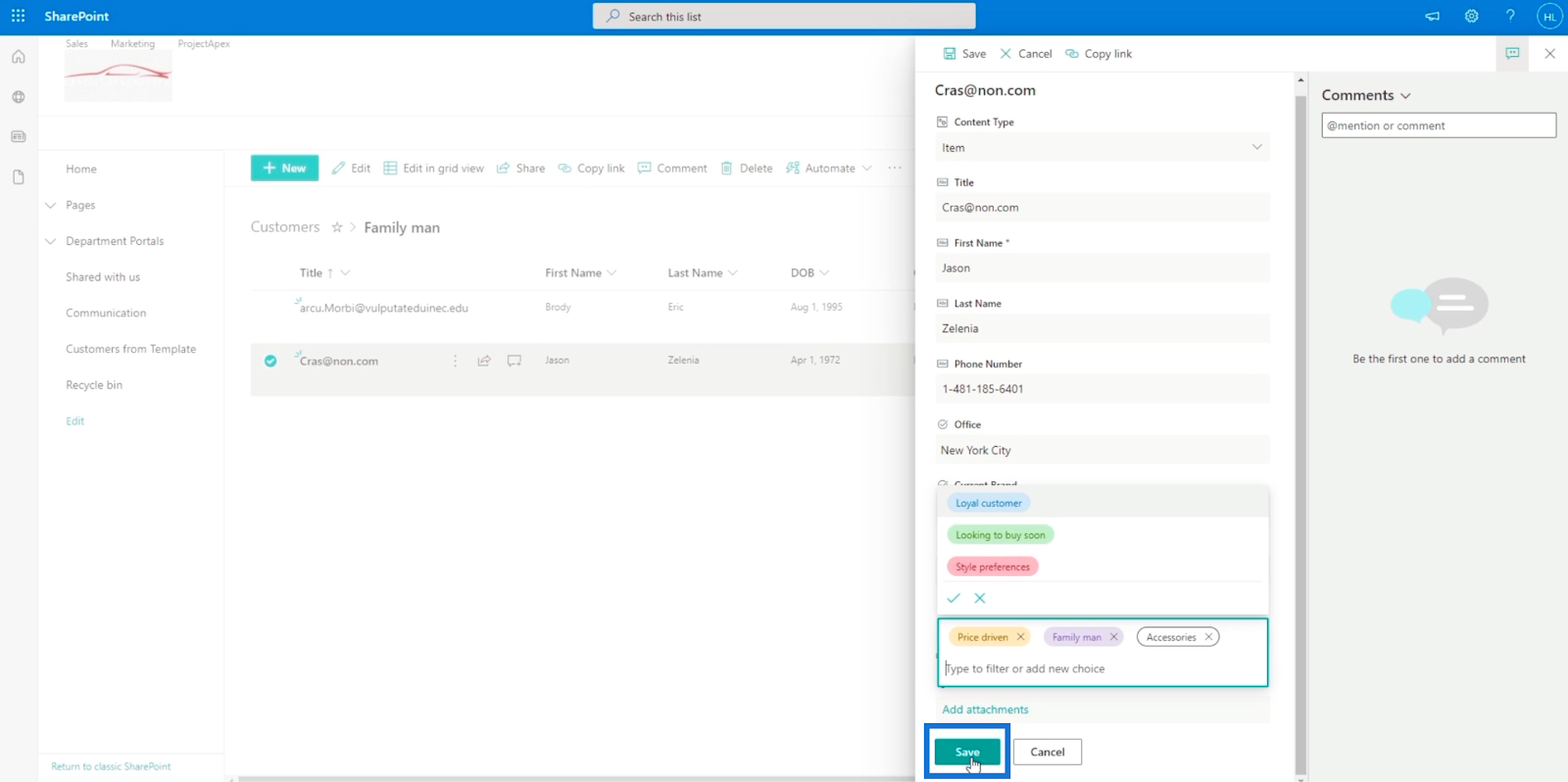
Task: Click the share icon on Cras@non.com row
Action: [484, 361]
